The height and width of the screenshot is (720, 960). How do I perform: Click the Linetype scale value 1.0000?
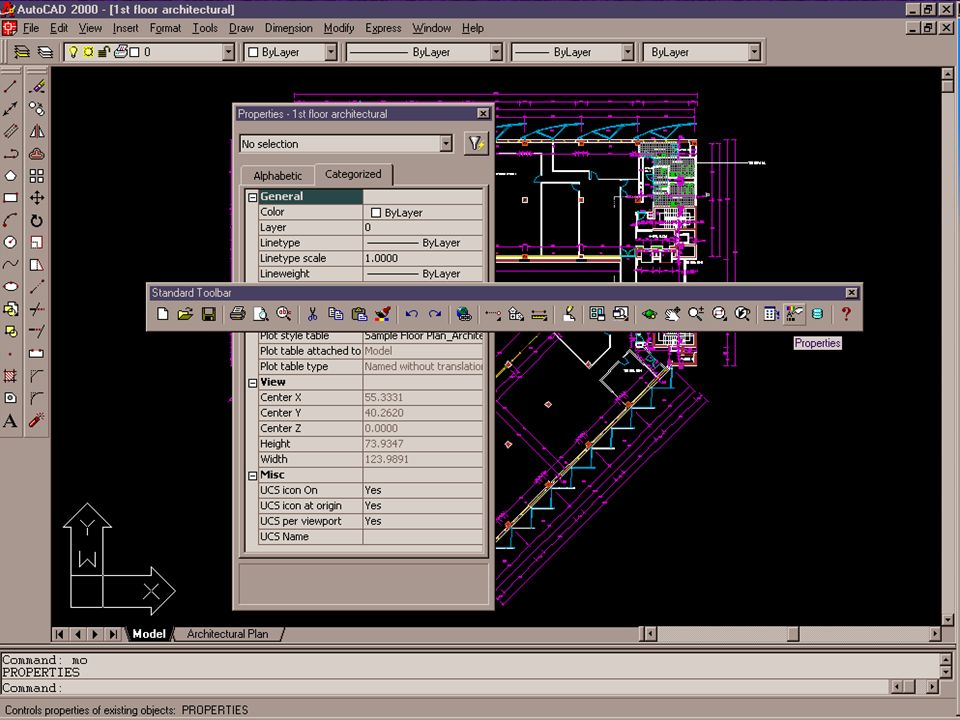pyautogui.click(x=422, y=258)
